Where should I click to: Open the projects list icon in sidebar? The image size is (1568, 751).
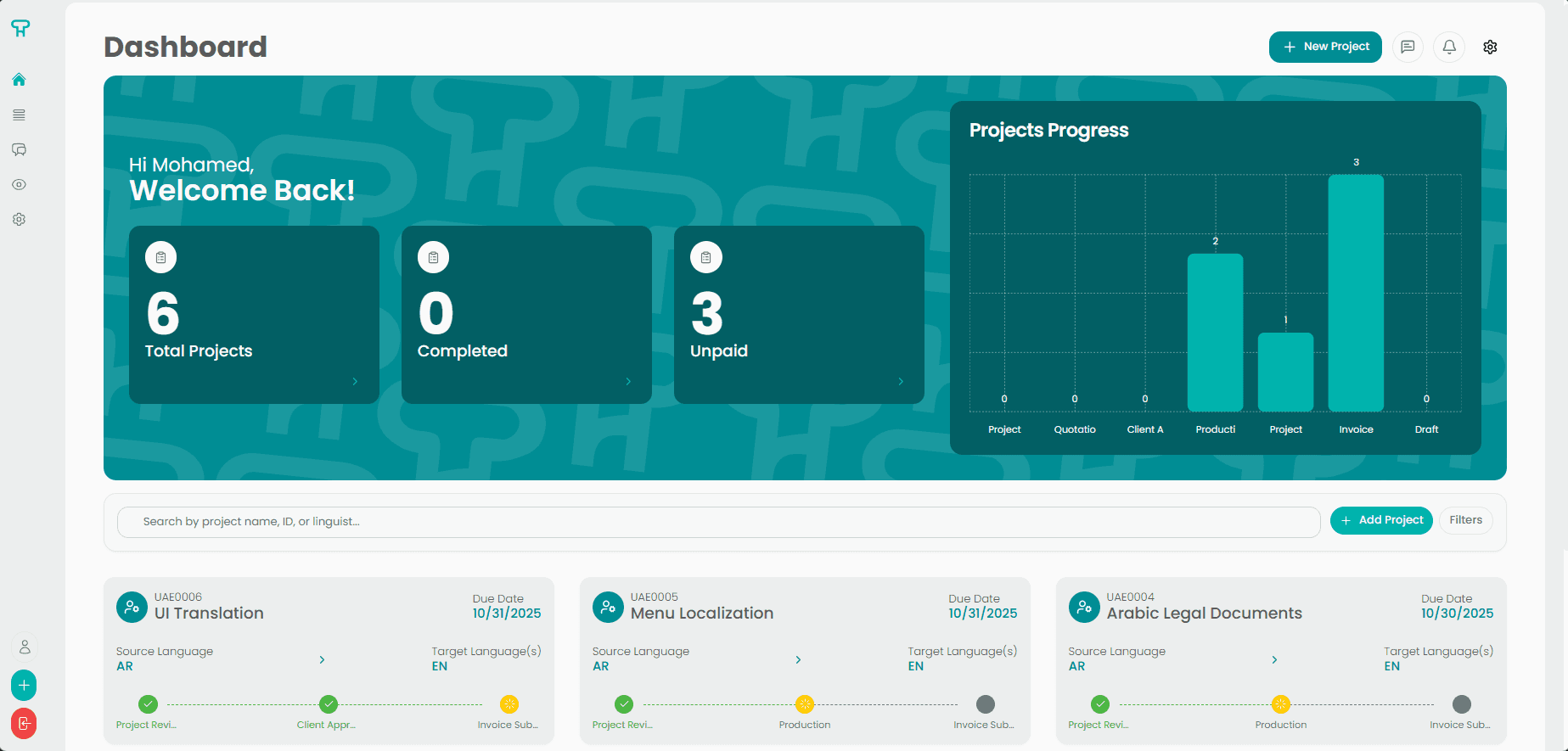[19, 115]
